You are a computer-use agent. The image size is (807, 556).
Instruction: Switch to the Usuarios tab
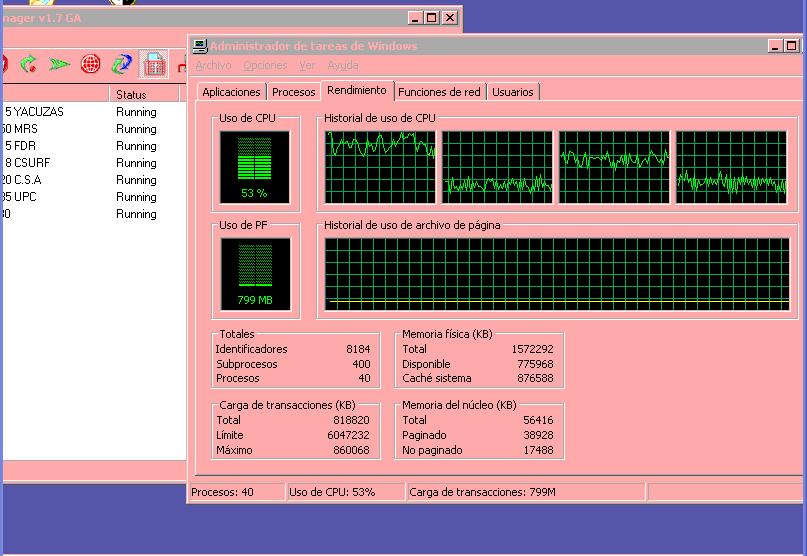513,92
